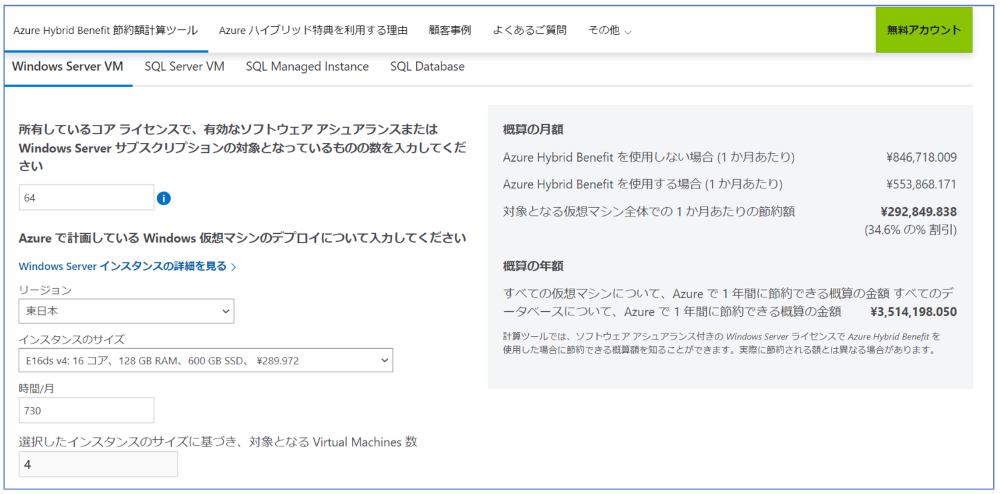Select the annual savings value ¥3,514,198.050
The width and height of the screenshot is (1000, 494).
click(913, 312)
